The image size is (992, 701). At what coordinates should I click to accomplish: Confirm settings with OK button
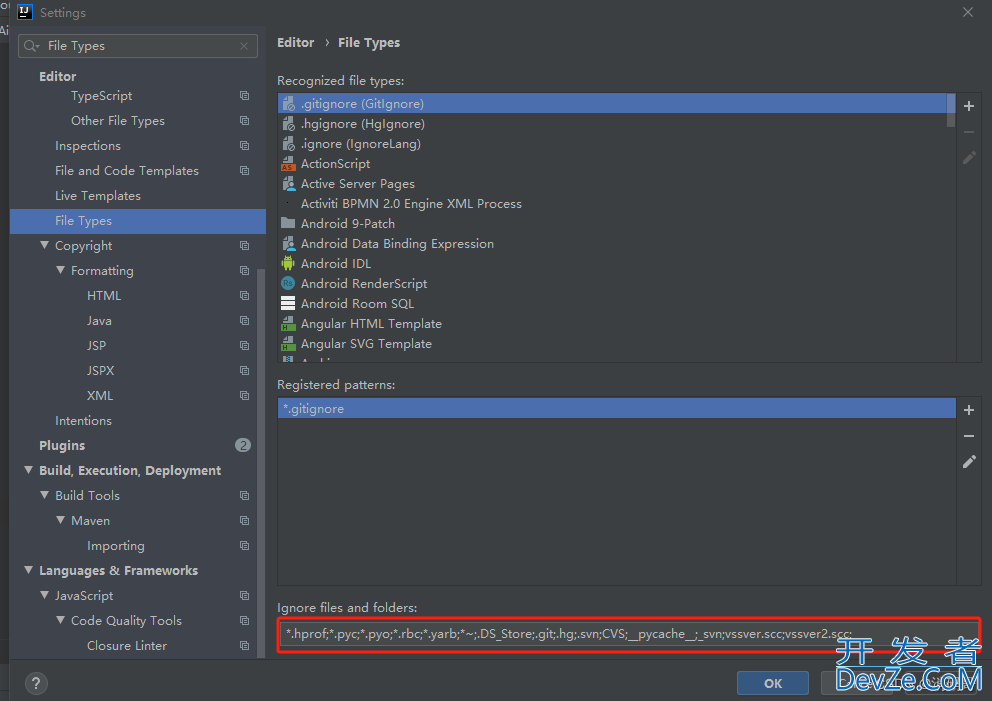(x=772, y=683)
